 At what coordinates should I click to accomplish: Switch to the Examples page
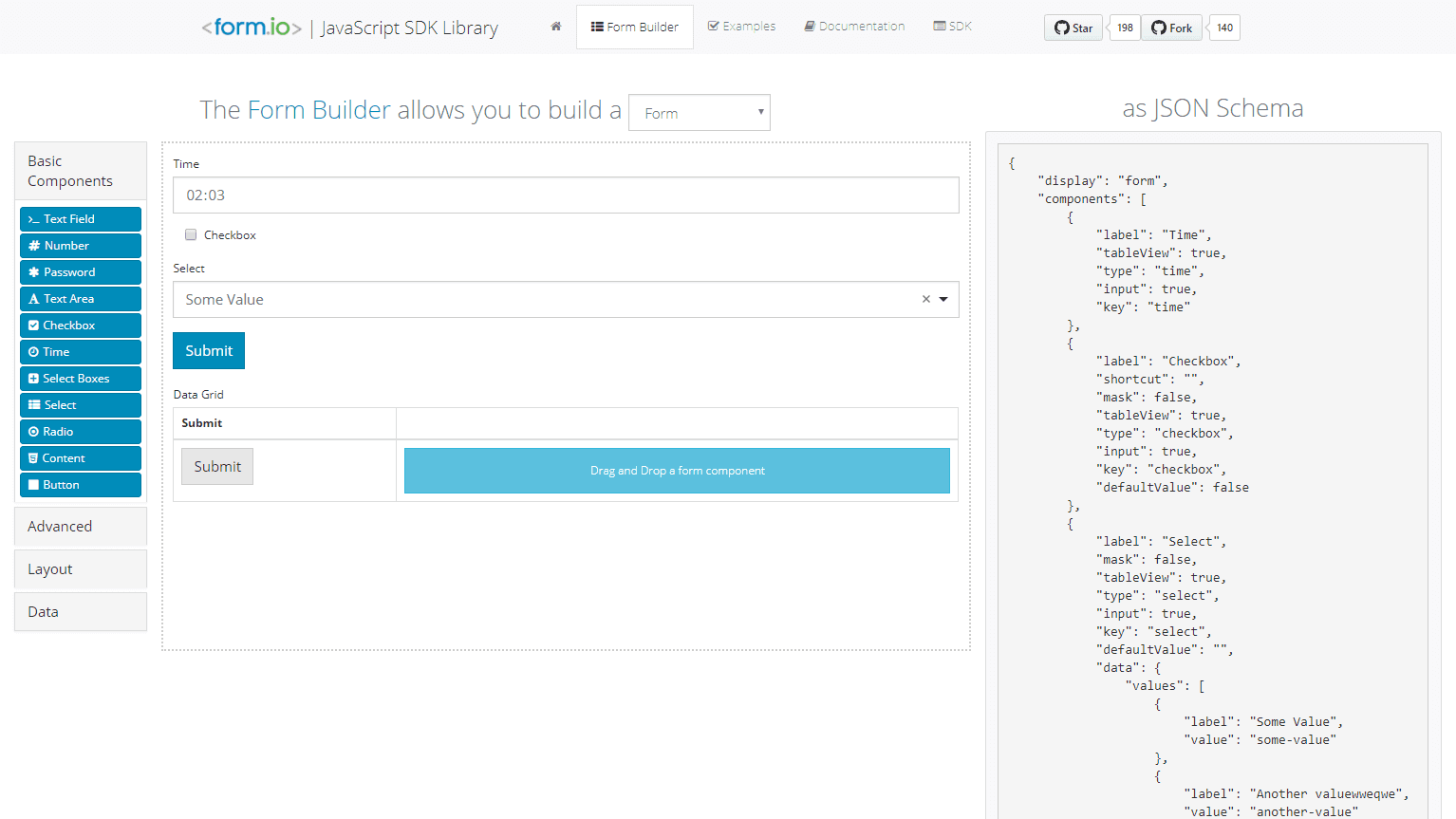coord(741,26)
